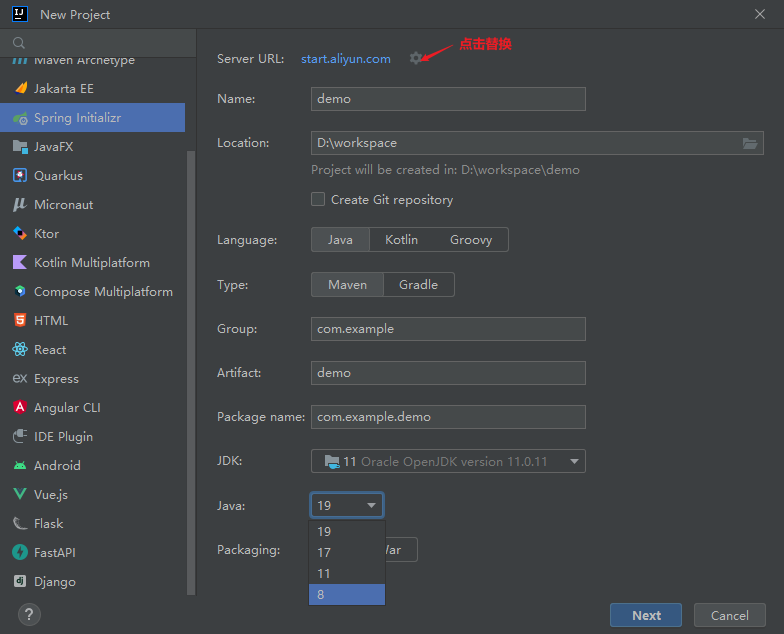Image resolution: width=784 pixels, height=634 pixels.
Task: Enable Create Git repository checkbox
Action: (x=318, y=200)
